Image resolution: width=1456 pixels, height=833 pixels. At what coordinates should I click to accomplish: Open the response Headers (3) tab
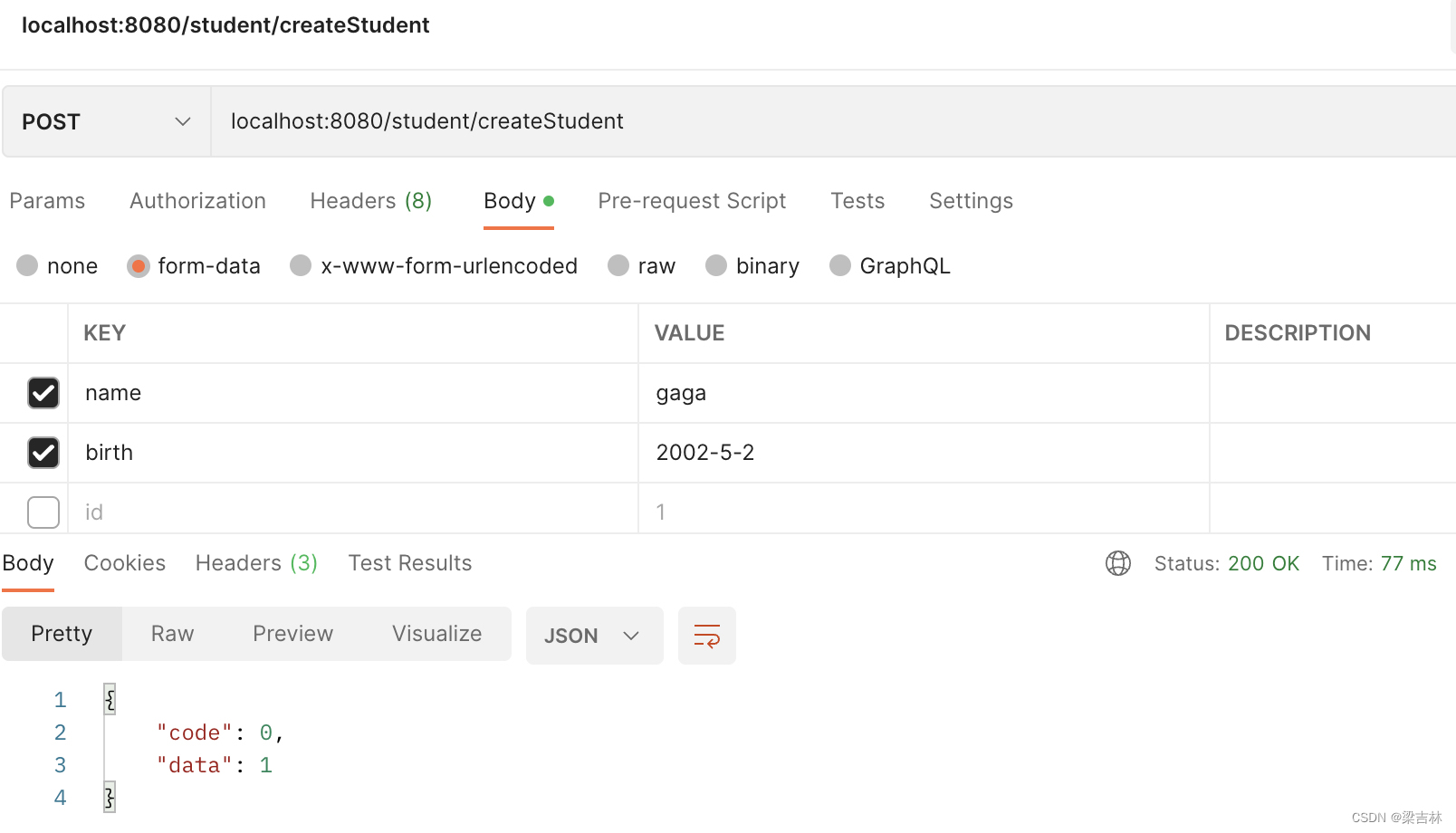pyautogui.click(x=256, y=563)
